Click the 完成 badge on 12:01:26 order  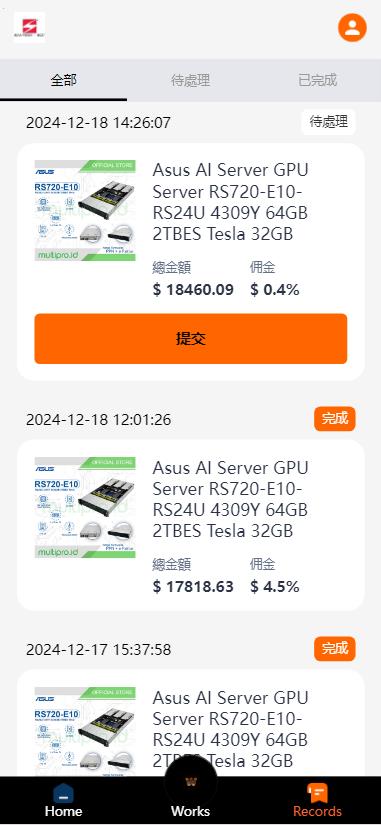(335, 419)
